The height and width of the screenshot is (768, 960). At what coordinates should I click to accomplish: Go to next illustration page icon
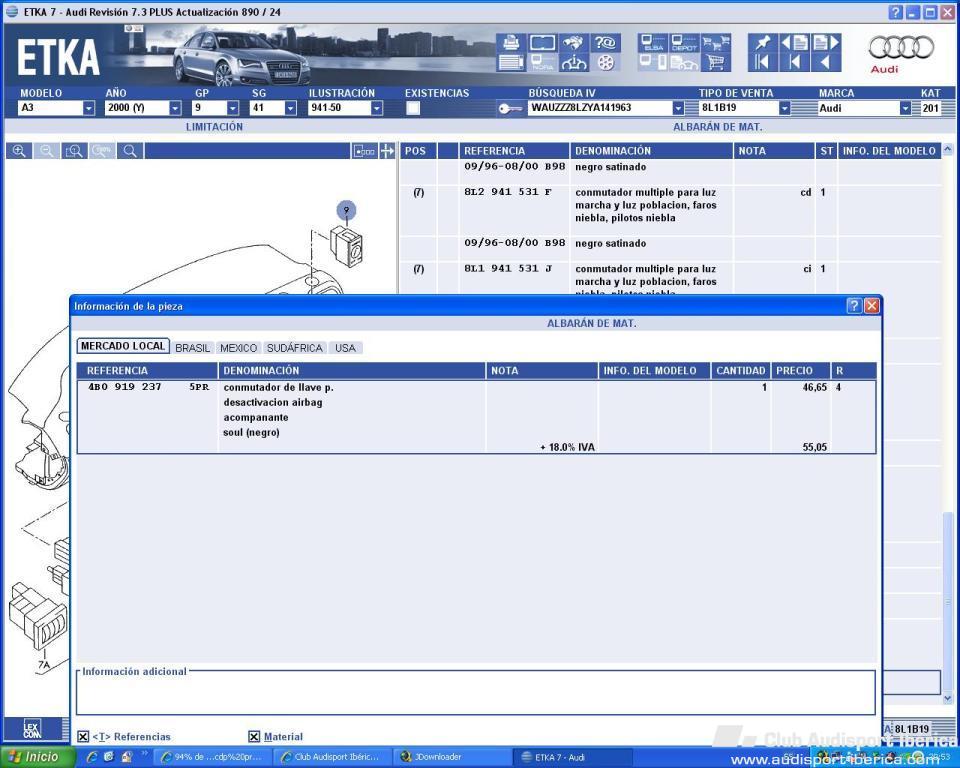826,42
